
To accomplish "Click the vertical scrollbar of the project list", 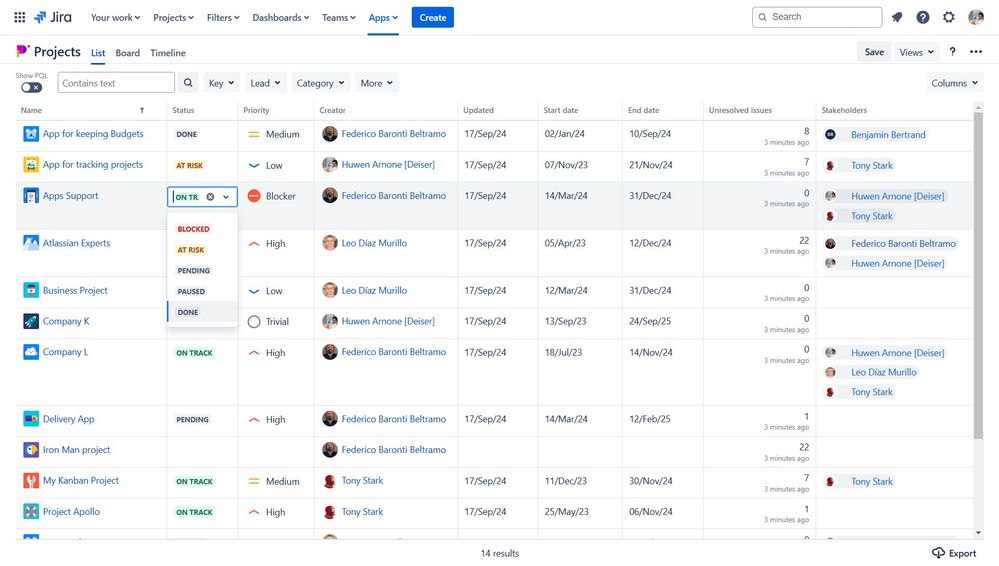I will point(979,275).
